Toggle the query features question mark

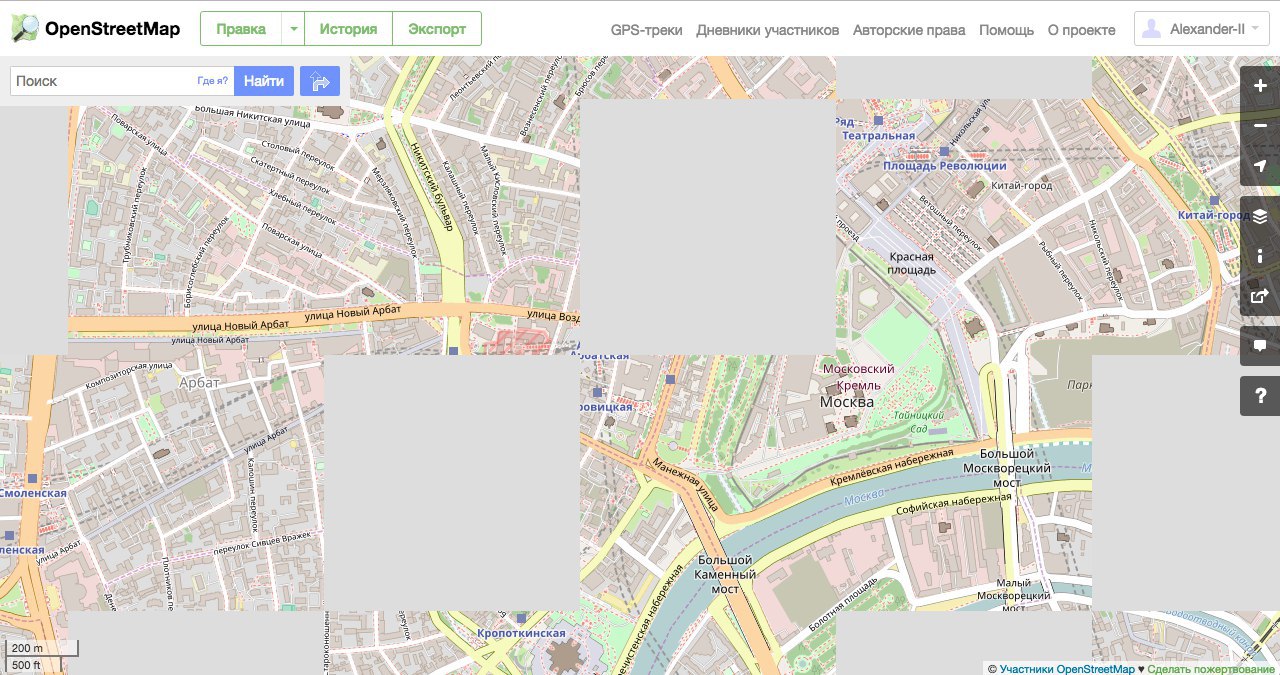(1260, 396)
